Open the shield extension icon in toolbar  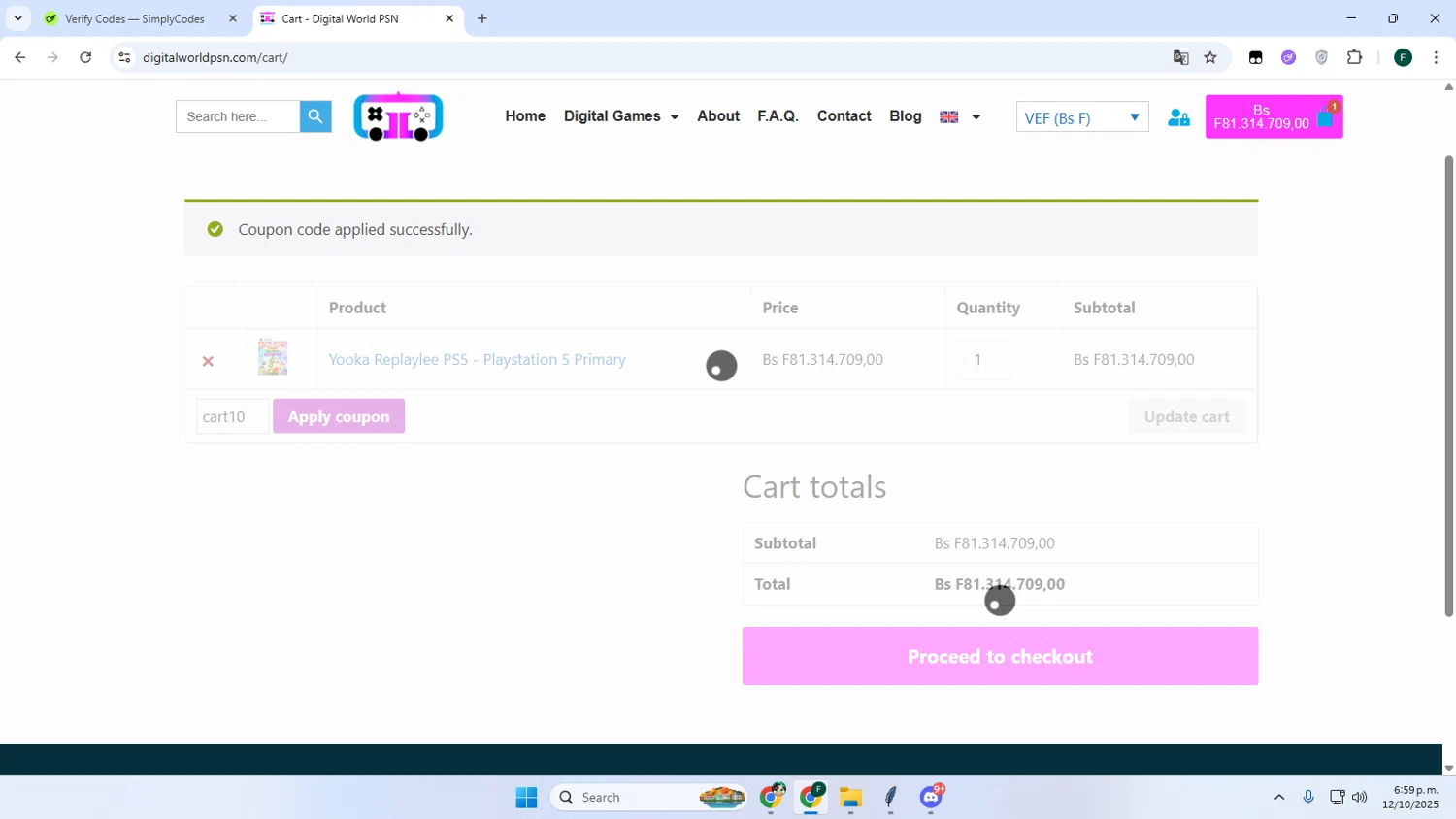[1321, 57]
